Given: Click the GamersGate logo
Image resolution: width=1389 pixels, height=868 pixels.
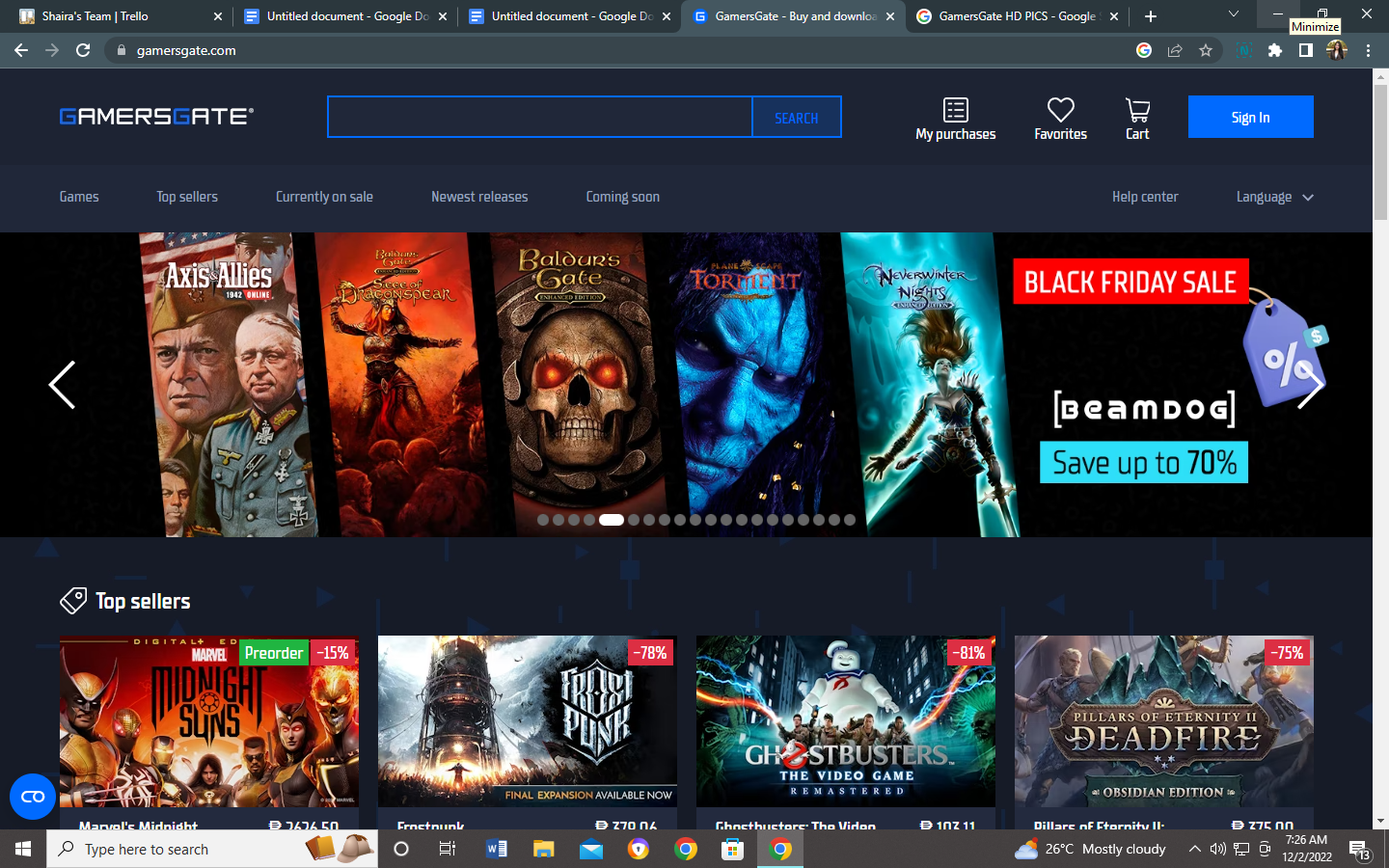Looking at the screenshot, I should pos(156,117).
